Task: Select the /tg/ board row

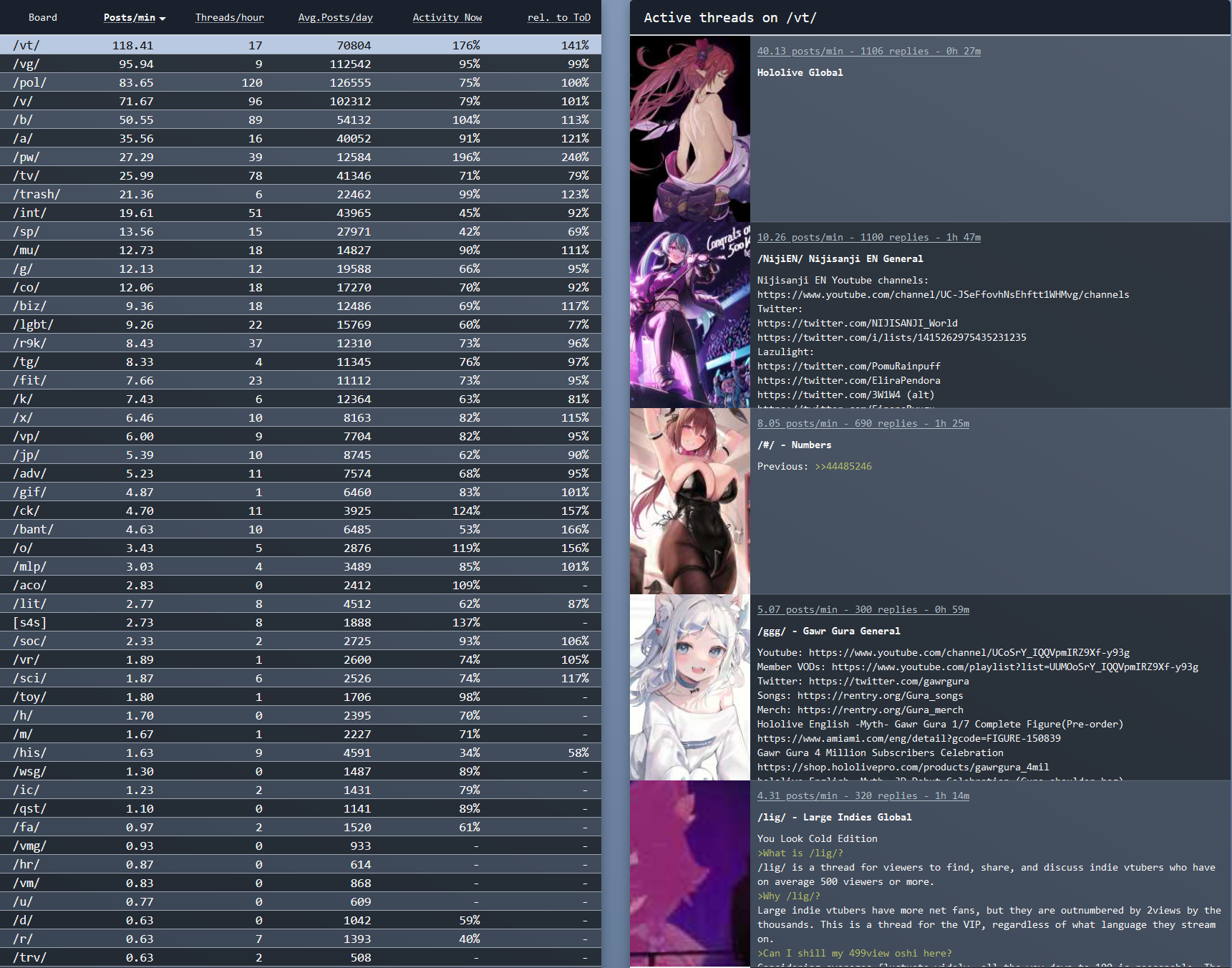Action: click(x=301, y=362)
